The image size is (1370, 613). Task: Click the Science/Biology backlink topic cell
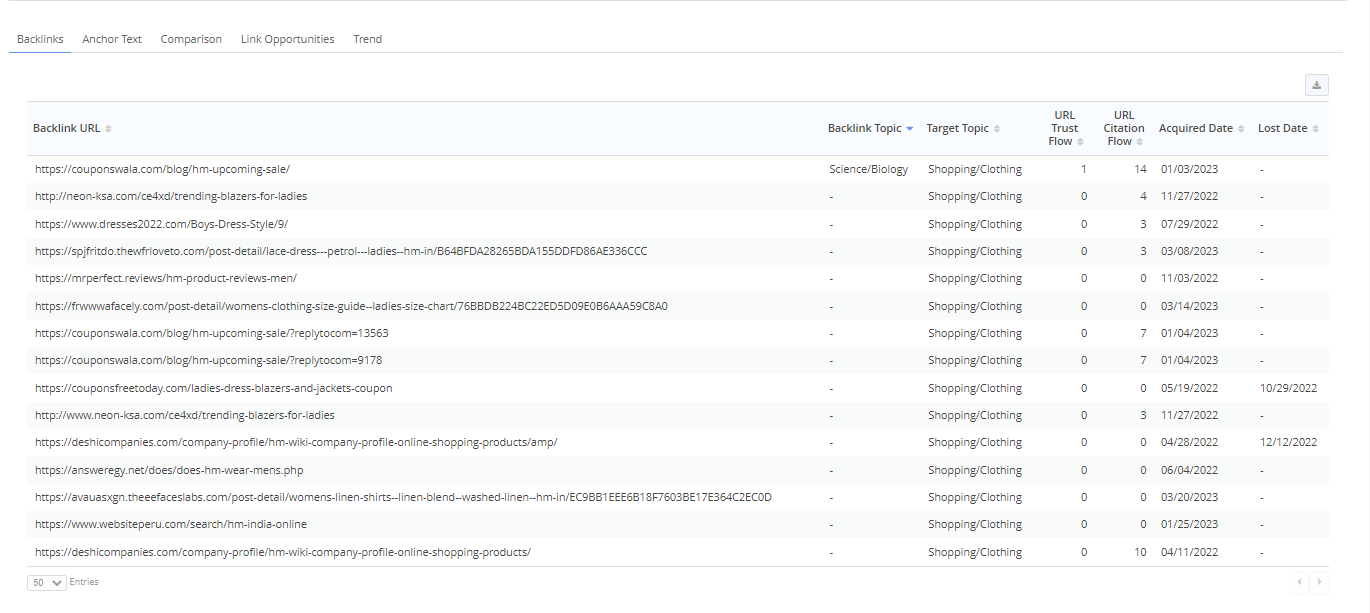click(868, 170)
